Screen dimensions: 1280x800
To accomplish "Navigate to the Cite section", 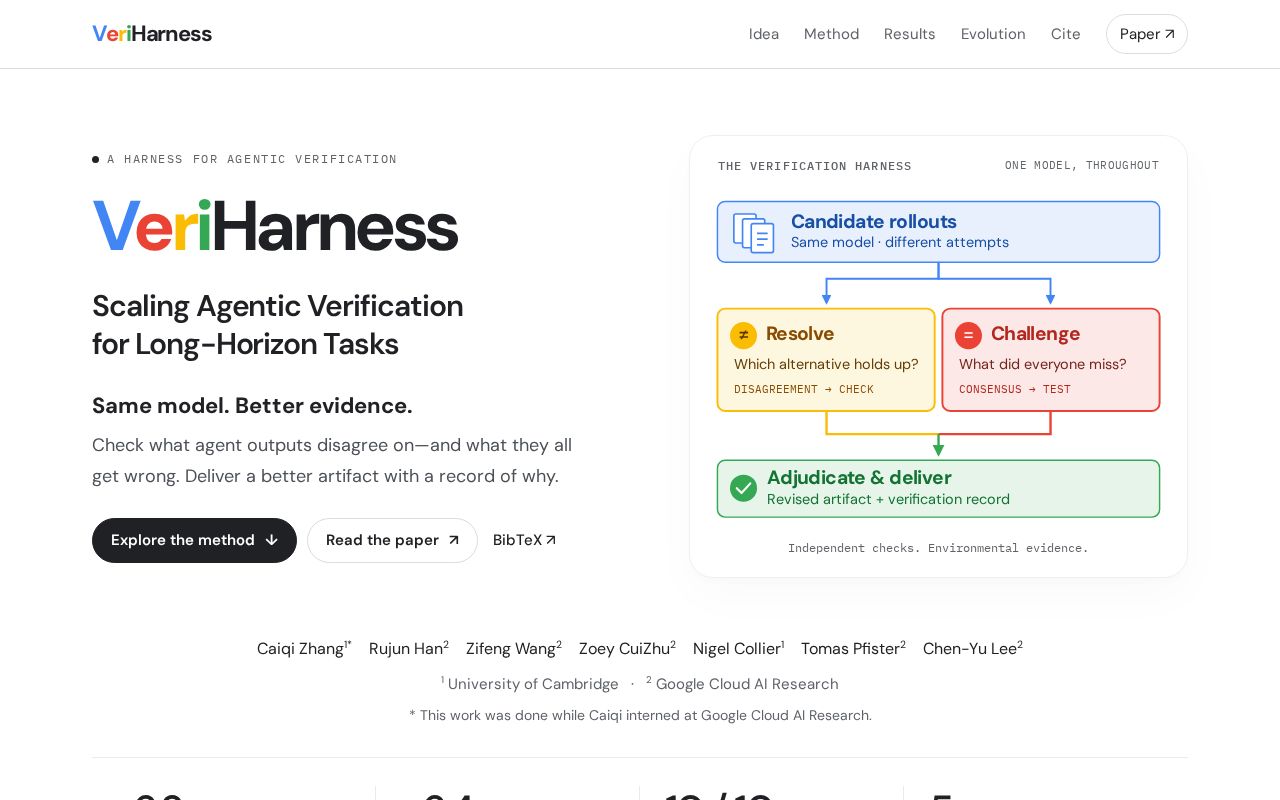I will tap(1065, 34).
